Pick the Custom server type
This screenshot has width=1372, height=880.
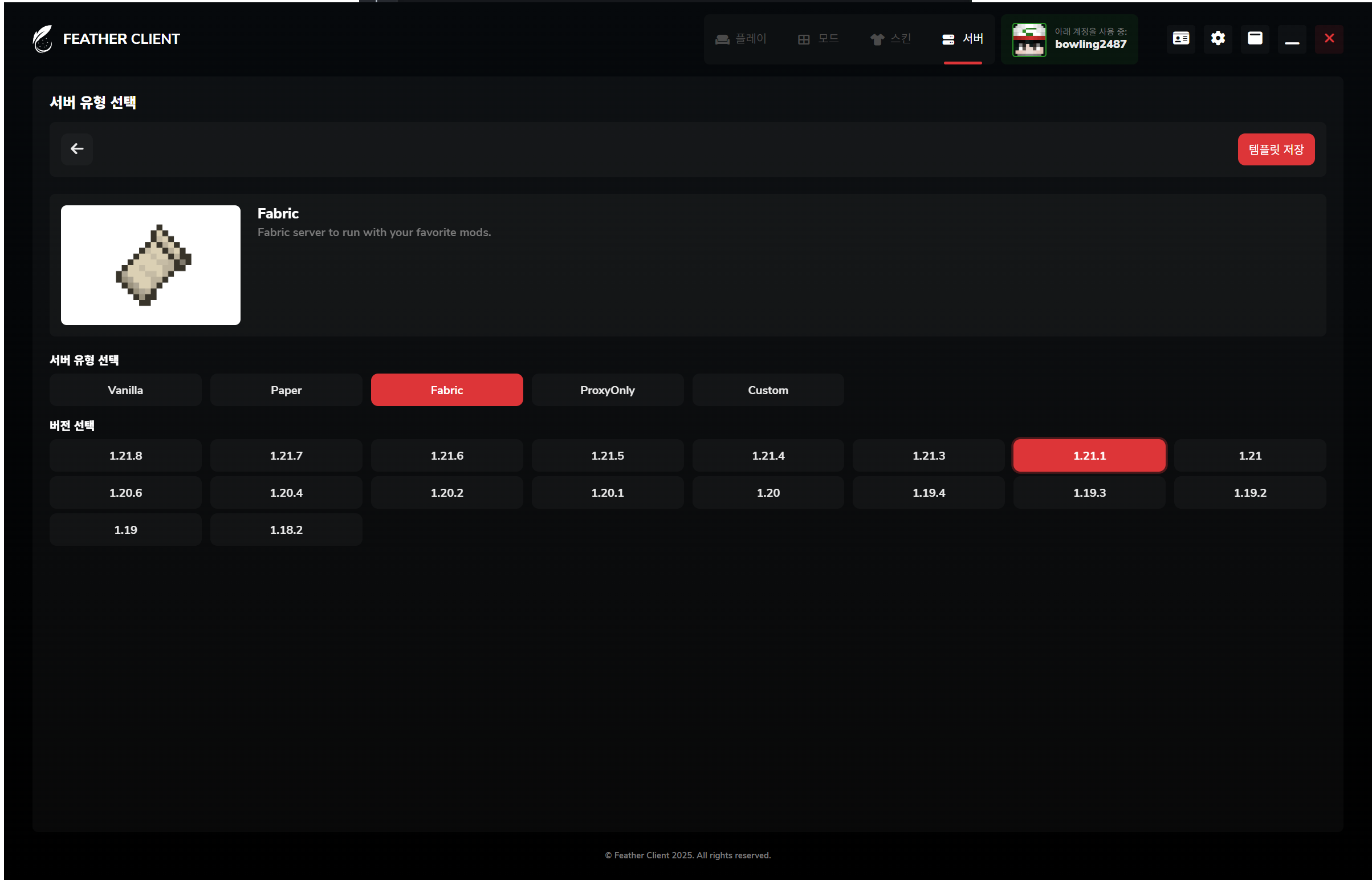pos(767,390)
